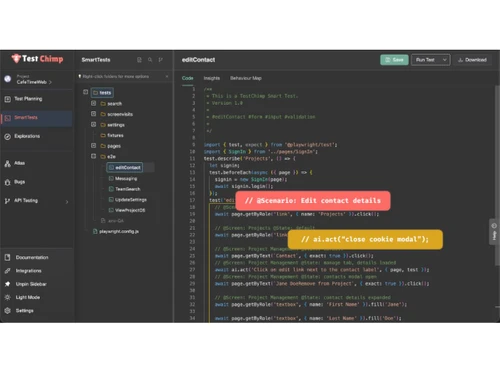
Task: Switch to the Behaviour Map tab
Action: pos(246,78)
